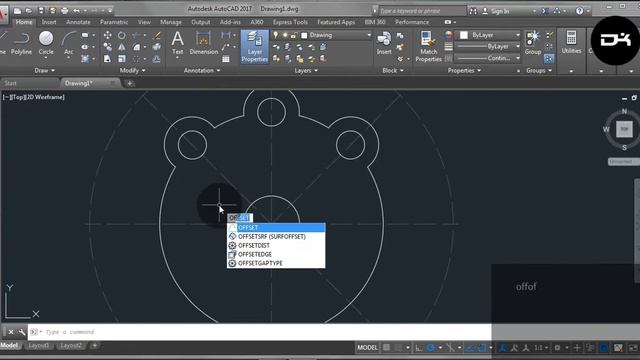The width and height of the screenshot is (640, 360).
Task: Click the Sign In button
Action: point(496,11)
